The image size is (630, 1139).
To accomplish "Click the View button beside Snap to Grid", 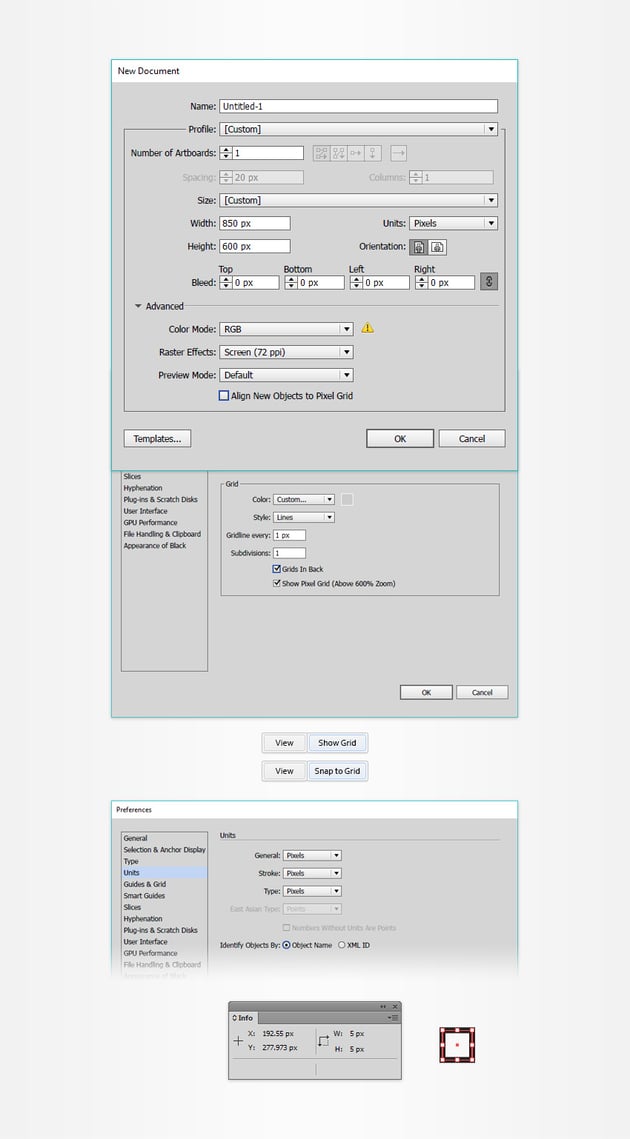I will tap(284, 771).
